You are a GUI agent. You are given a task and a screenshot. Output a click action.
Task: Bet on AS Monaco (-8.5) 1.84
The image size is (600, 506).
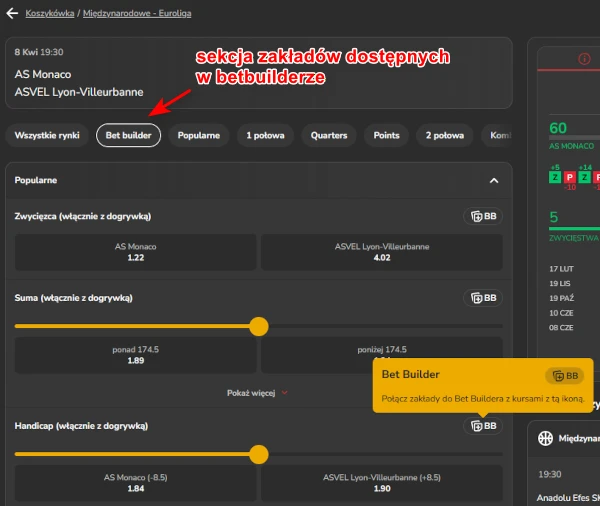[x=135, y=483]
